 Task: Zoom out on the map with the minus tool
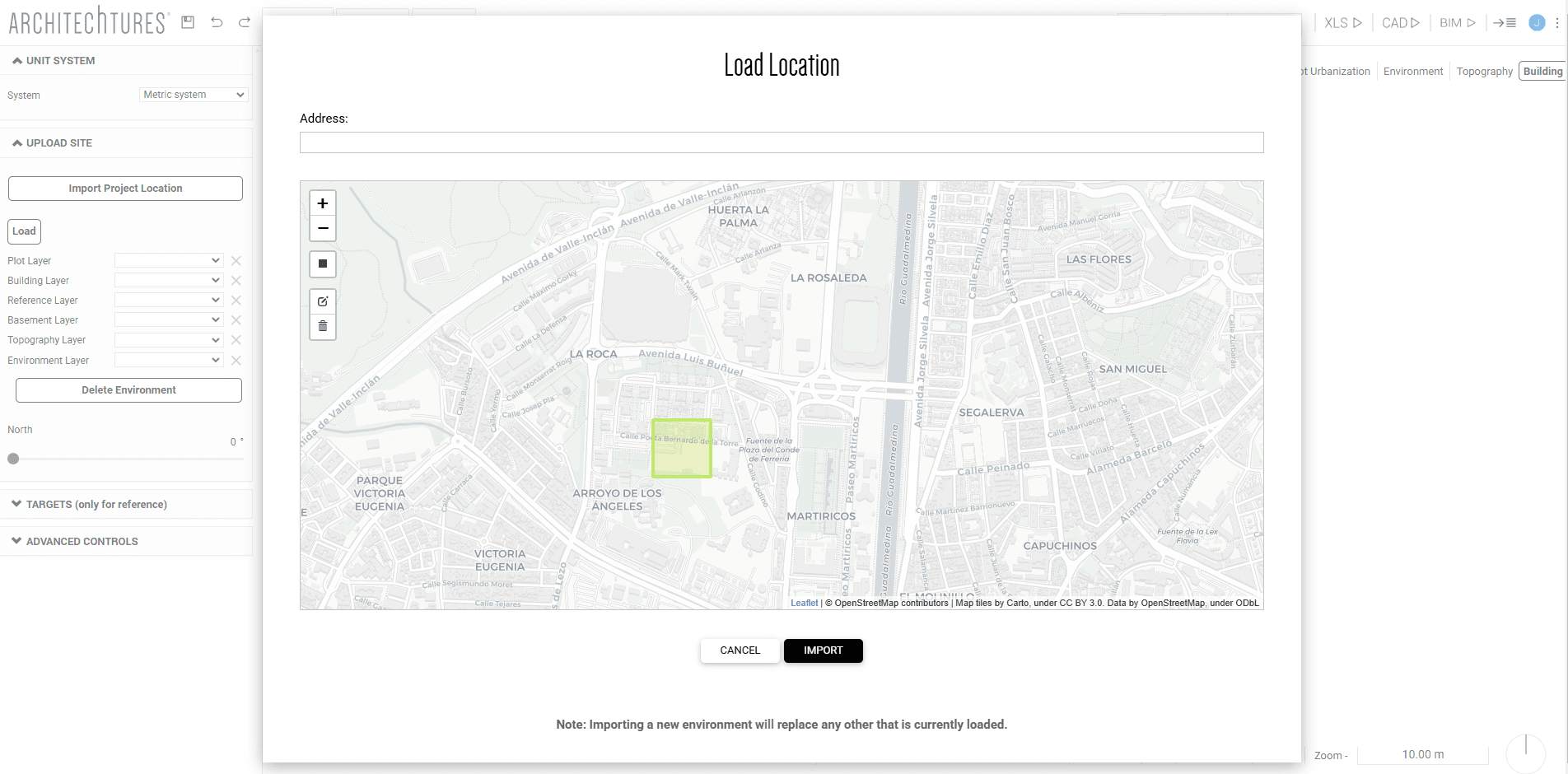click(x=322, y=228)
